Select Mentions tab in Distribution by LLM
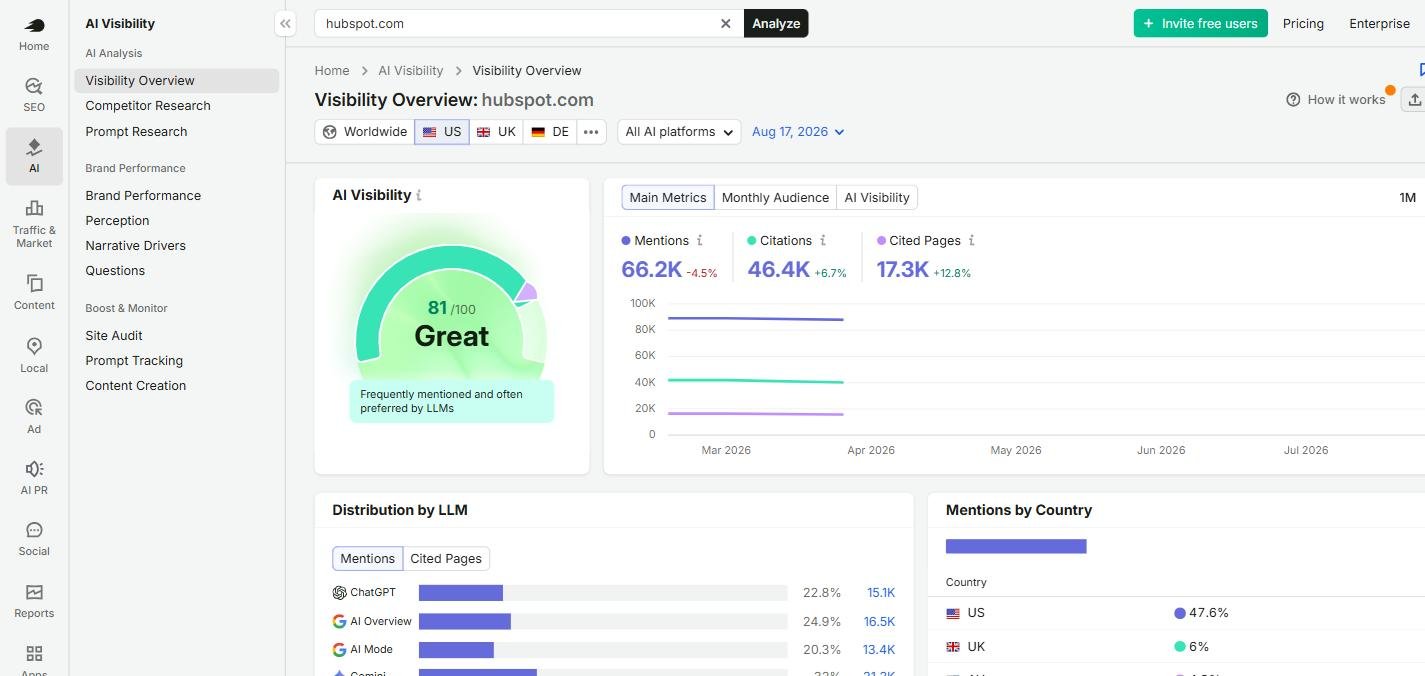 (x=367, y=559)
